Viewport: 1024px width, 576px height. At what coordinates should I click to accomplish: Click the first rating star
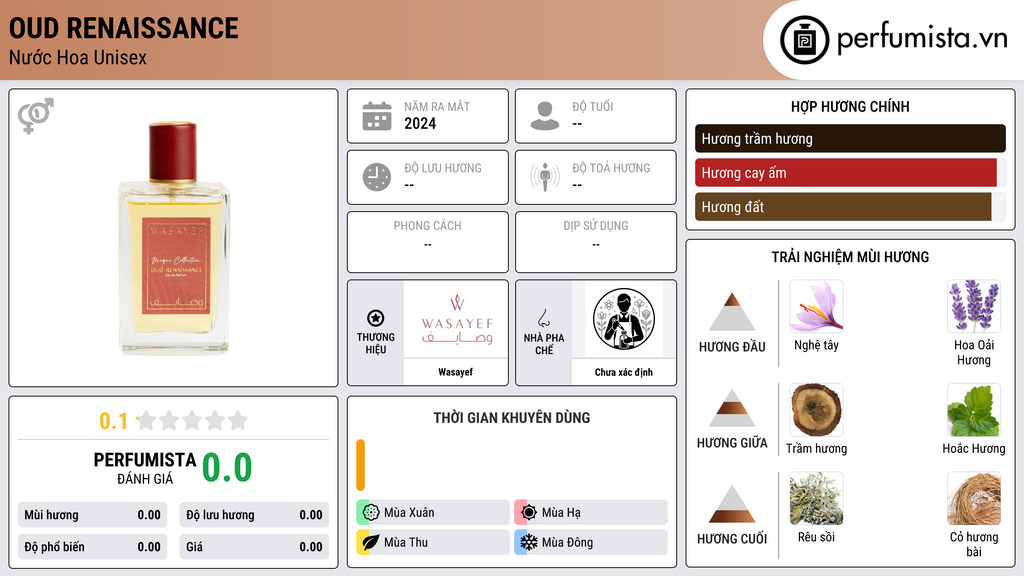tap(146, 420)
